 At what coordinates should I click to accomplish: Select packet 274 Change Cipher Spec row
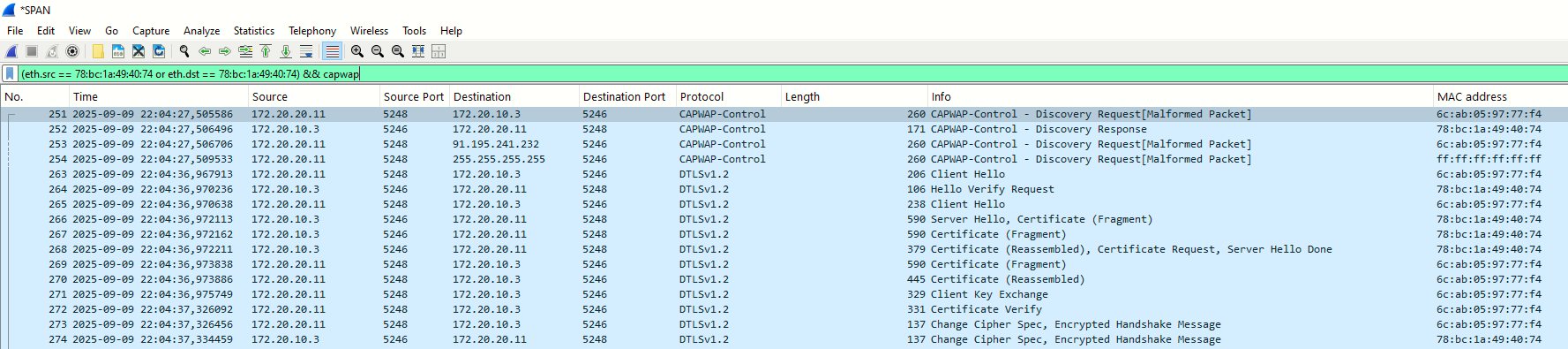point(784,339)
